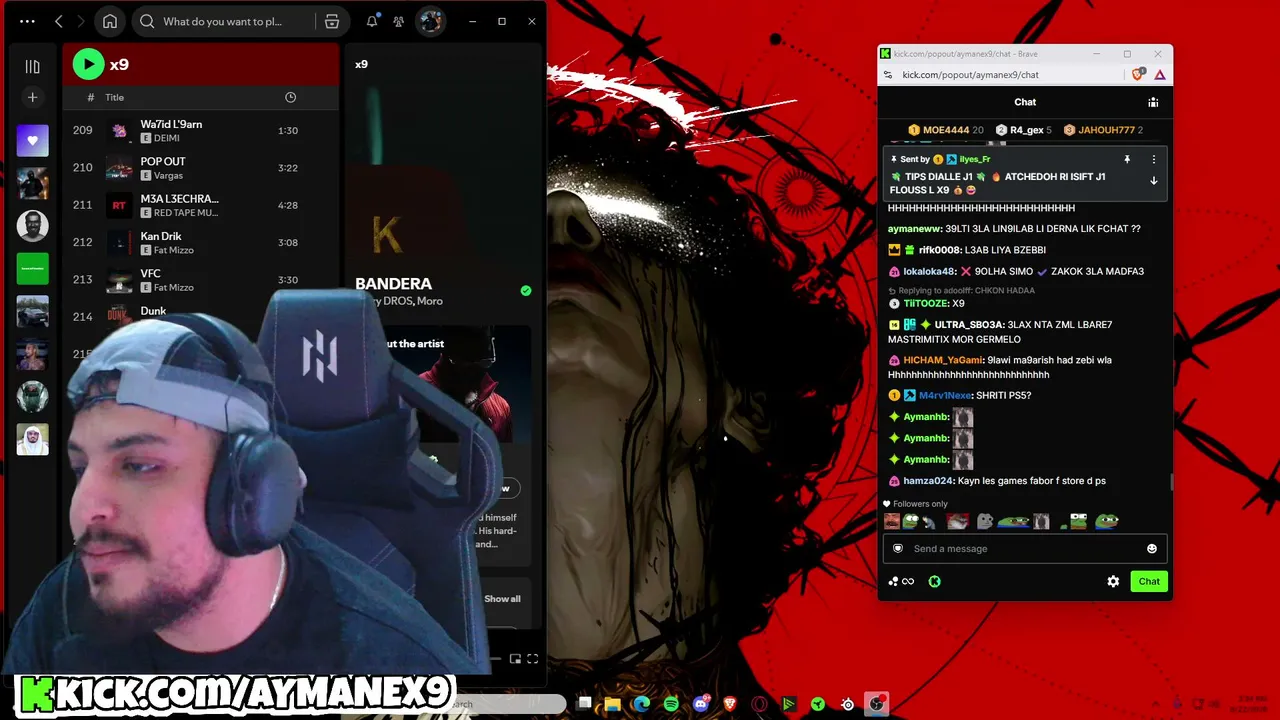Image resolution: width=1280 pixels, height=720 pixels.
Task: Click JAHOUH777 on the gifter leaderboard
Action: 1103,130
